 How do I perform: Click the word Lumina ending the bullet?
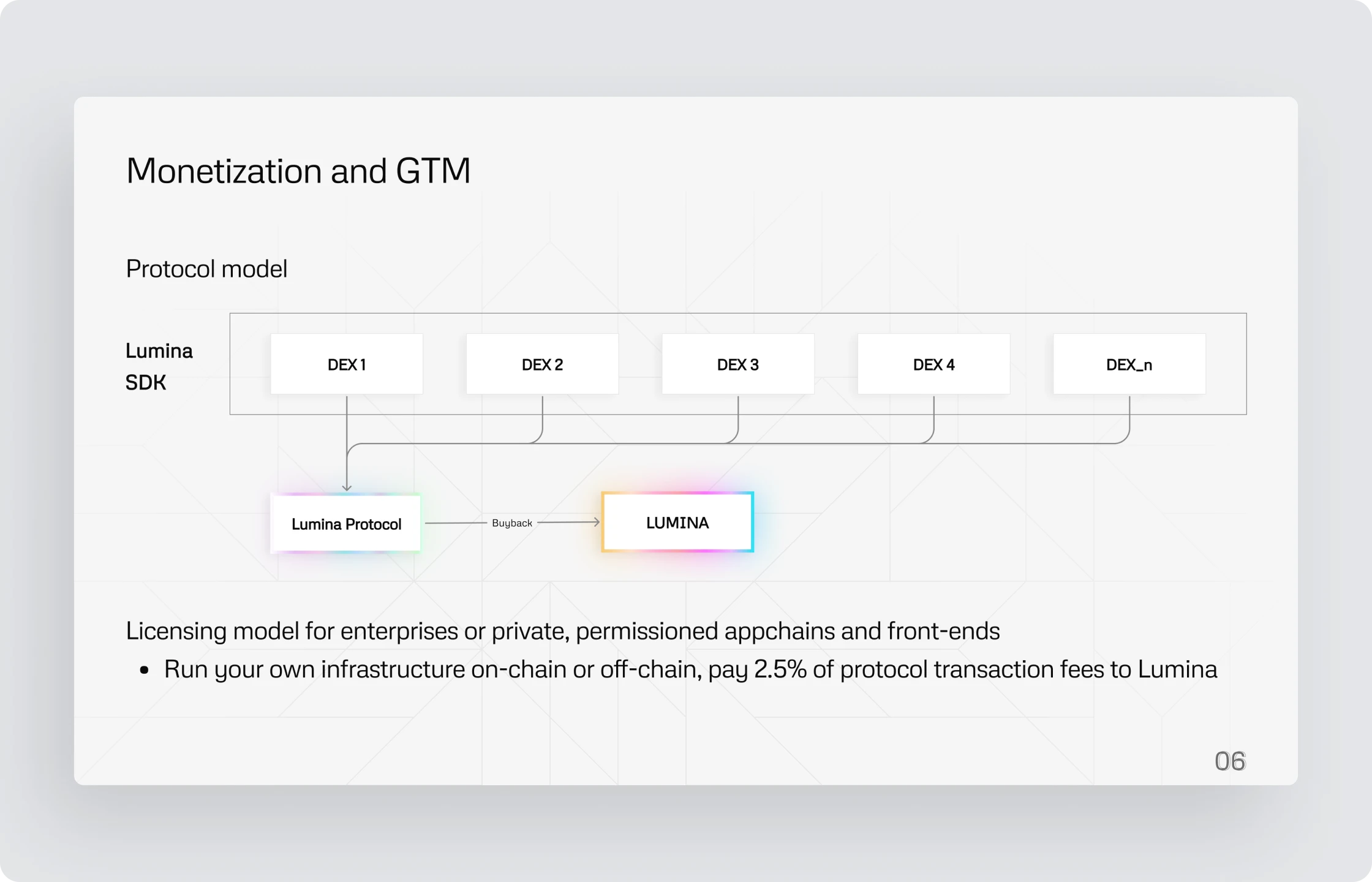[1177, 669]
